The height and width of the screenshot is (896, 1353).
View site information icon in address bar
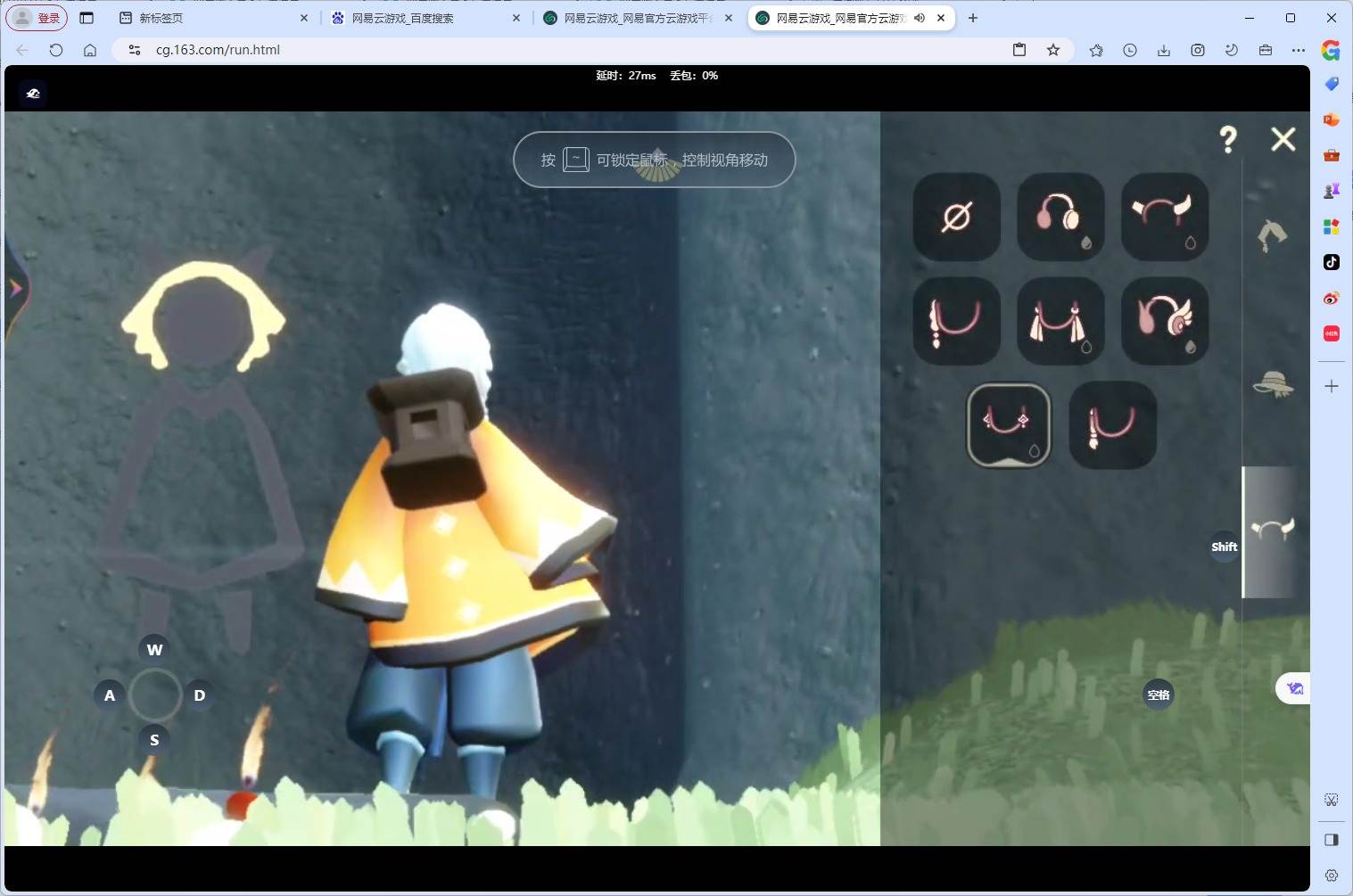tap(135, 50)
